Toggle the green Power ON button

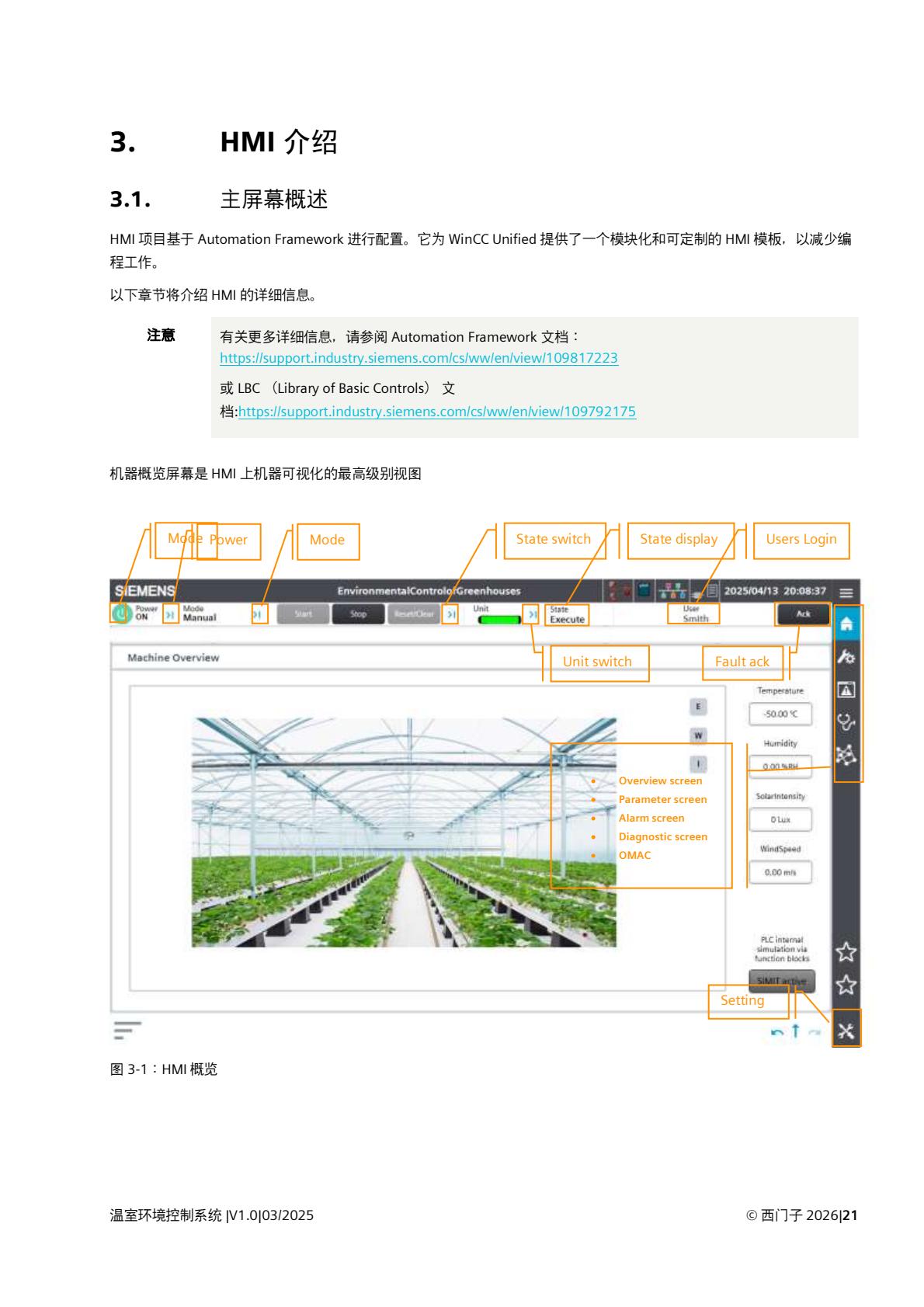tap(120, 614)
